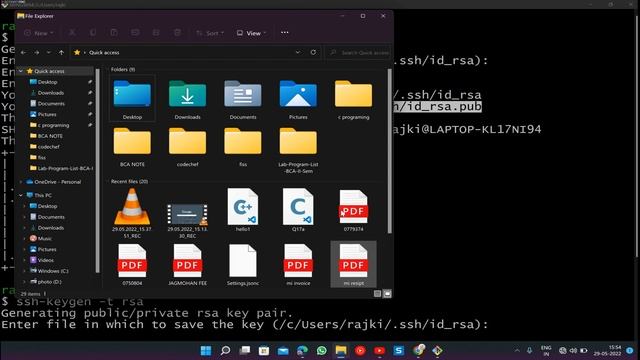The image size is (640, 360).
Task: Select the Desktop folder tile
Action: tap(132, 99)
